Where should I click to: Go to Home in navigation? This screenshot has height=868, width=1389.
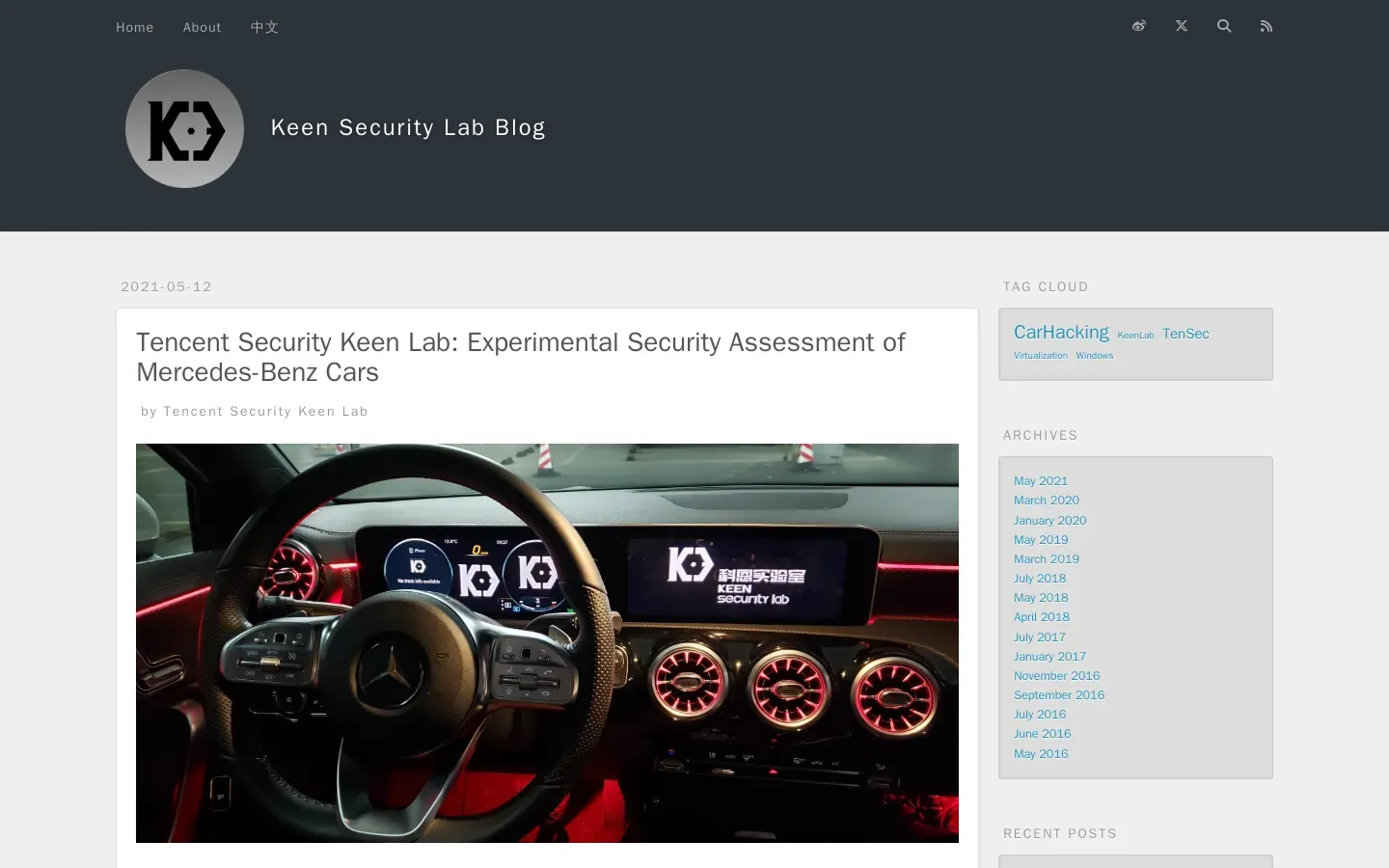coord(135,27)
